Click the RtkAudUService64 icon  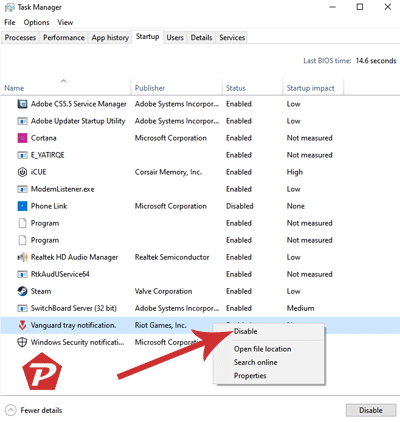point(22,274)
